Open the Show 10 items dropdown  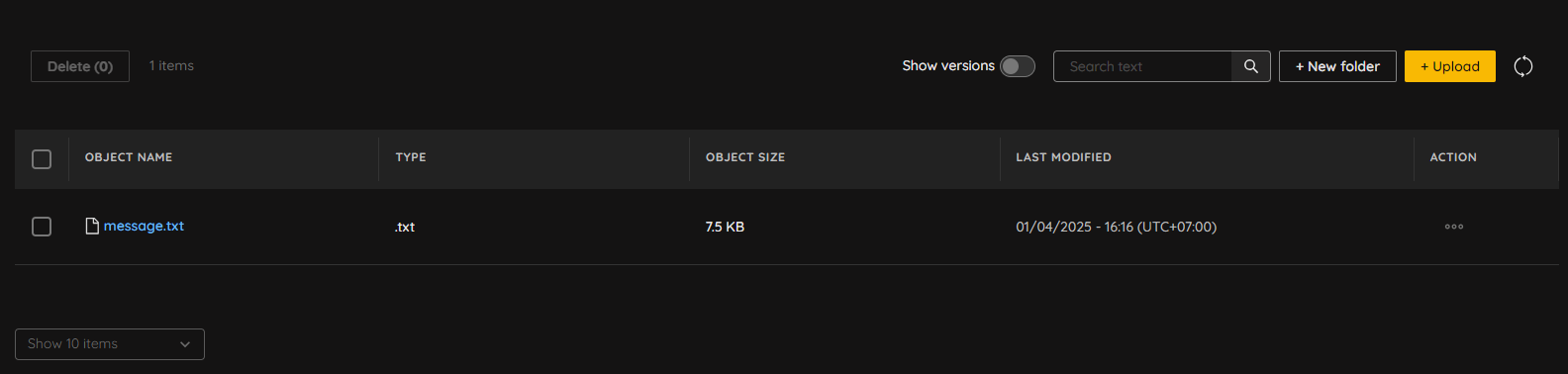[x=110, y=344]
